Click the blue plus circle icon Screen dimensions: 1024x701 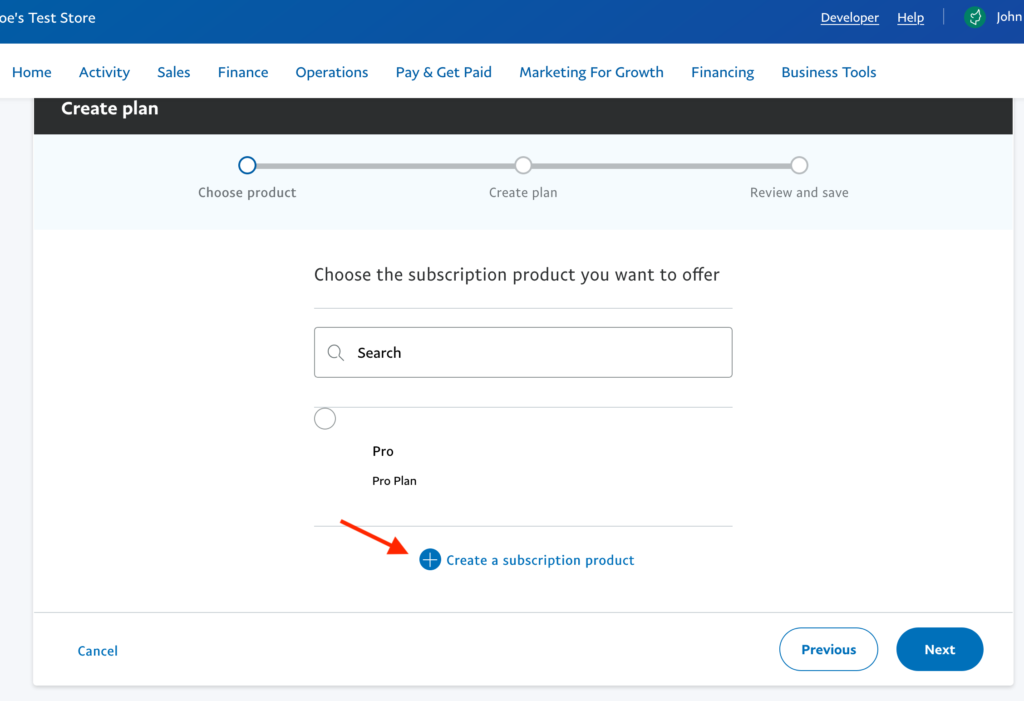click(x=430, y=560)
